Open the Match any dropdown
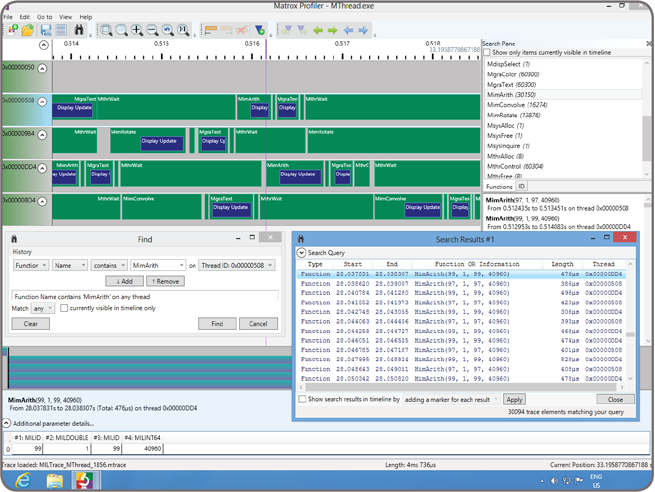This screenshot has width=655, height=492. point(43,309)
